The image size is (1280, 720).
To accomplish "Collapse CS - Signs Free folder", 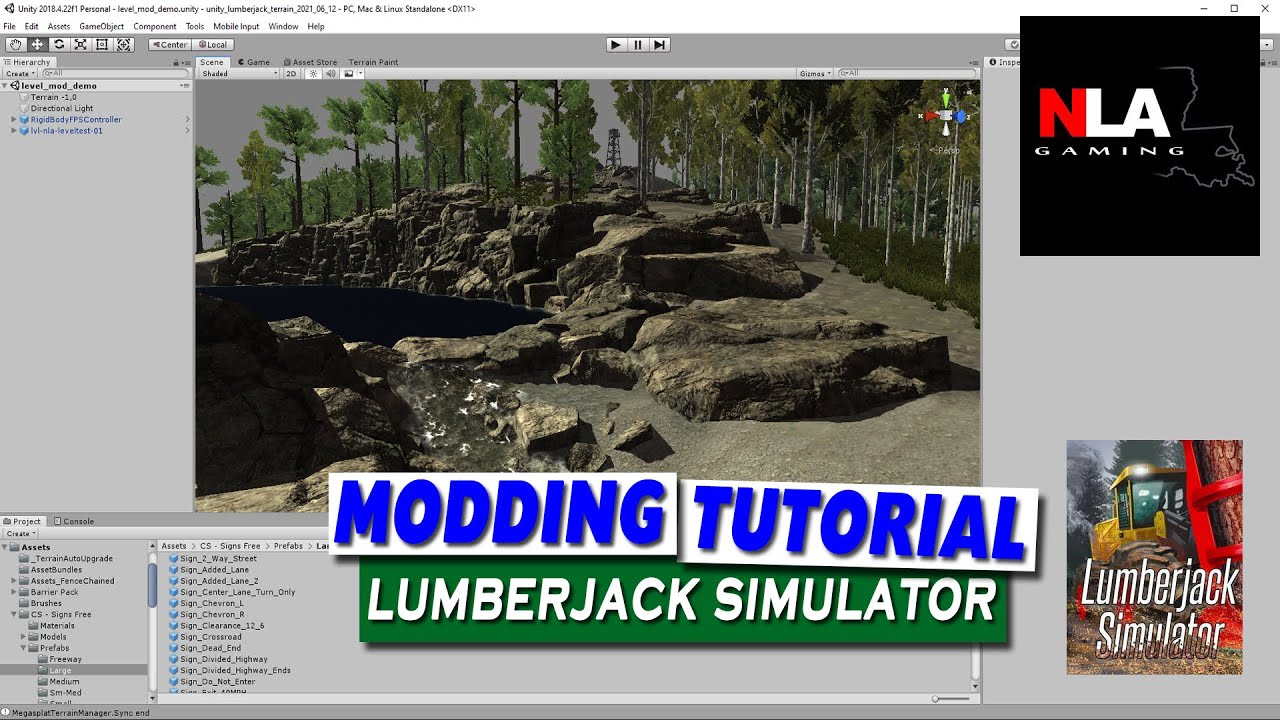I will 14,614.
